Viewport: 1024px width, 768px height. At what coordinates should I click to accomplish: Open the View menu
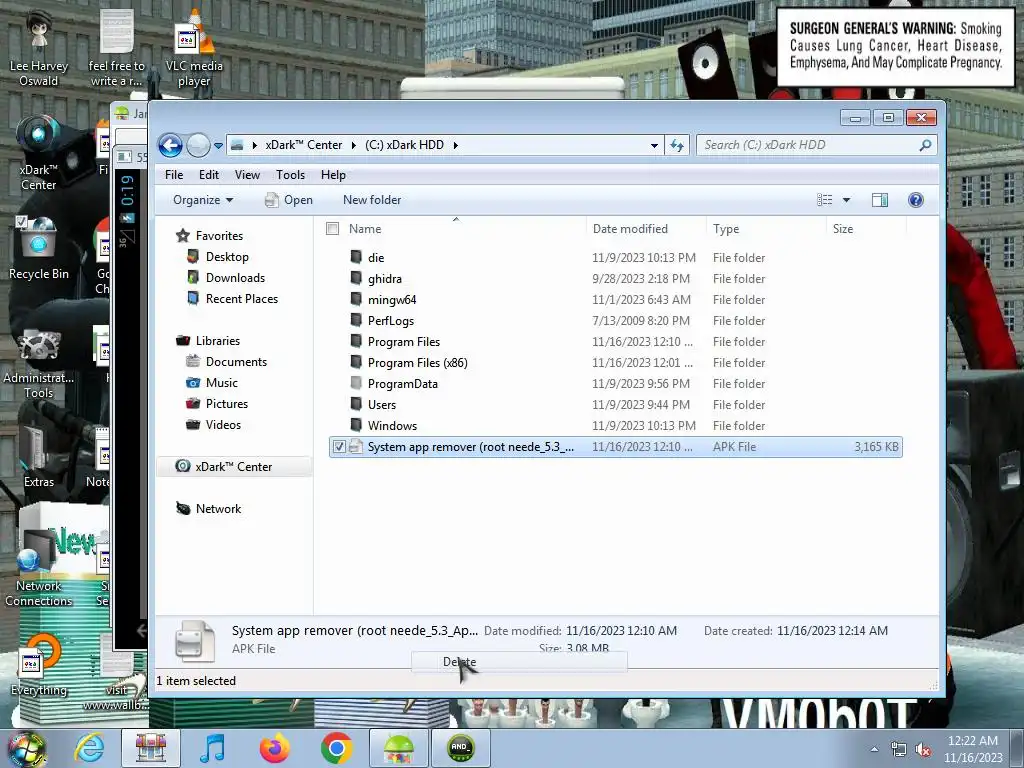click(x=247, y=175)
